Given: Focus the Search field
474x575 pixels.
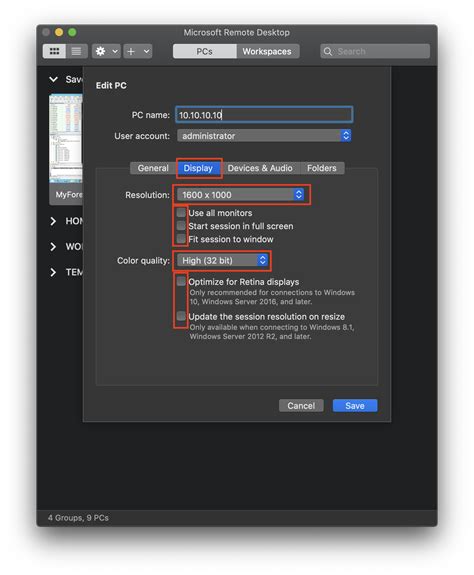Looking at the screenshot, I should (x=375, y=51).
